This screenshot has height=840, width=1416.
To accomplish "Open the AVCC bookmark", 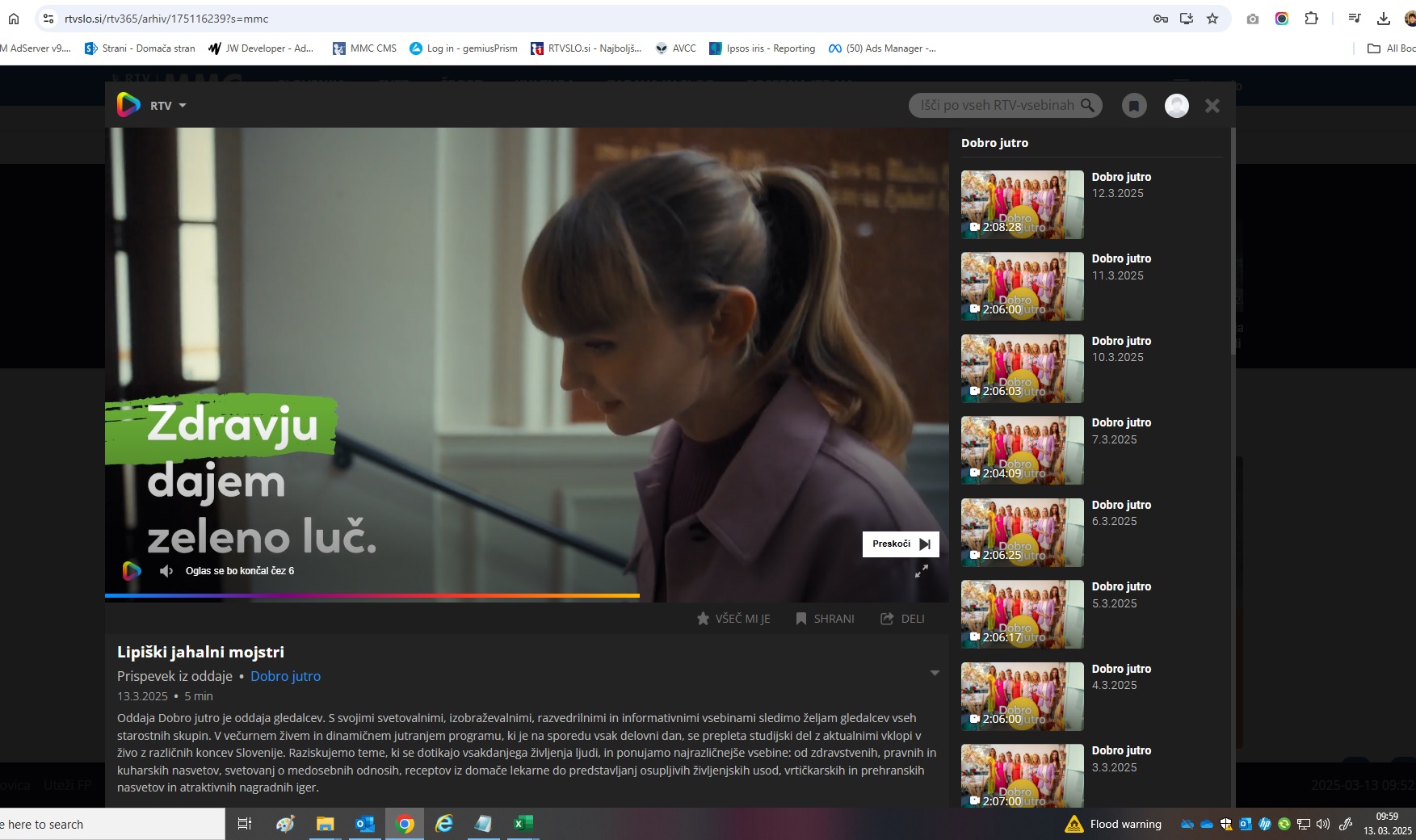I will point(675,48).
